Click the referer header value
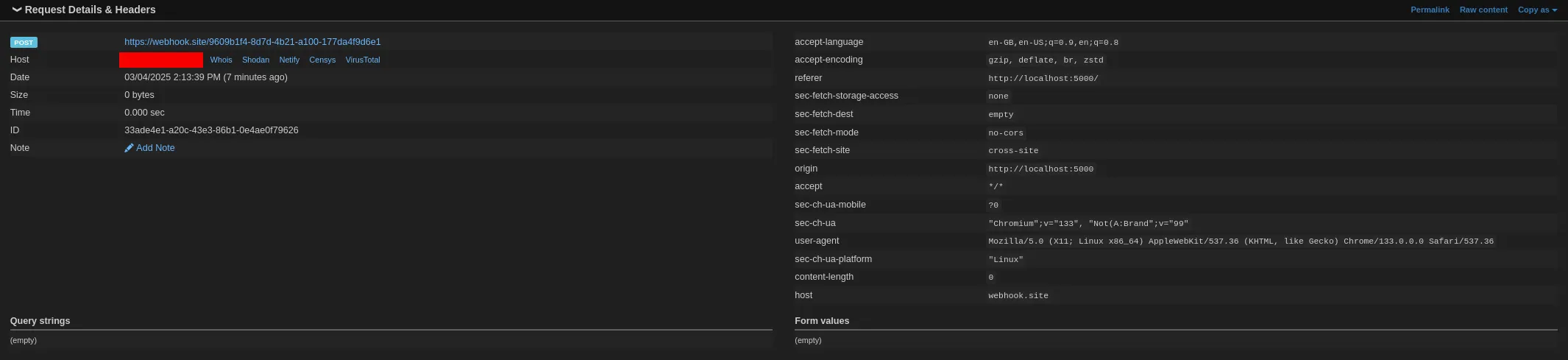 click(1043, 79)
